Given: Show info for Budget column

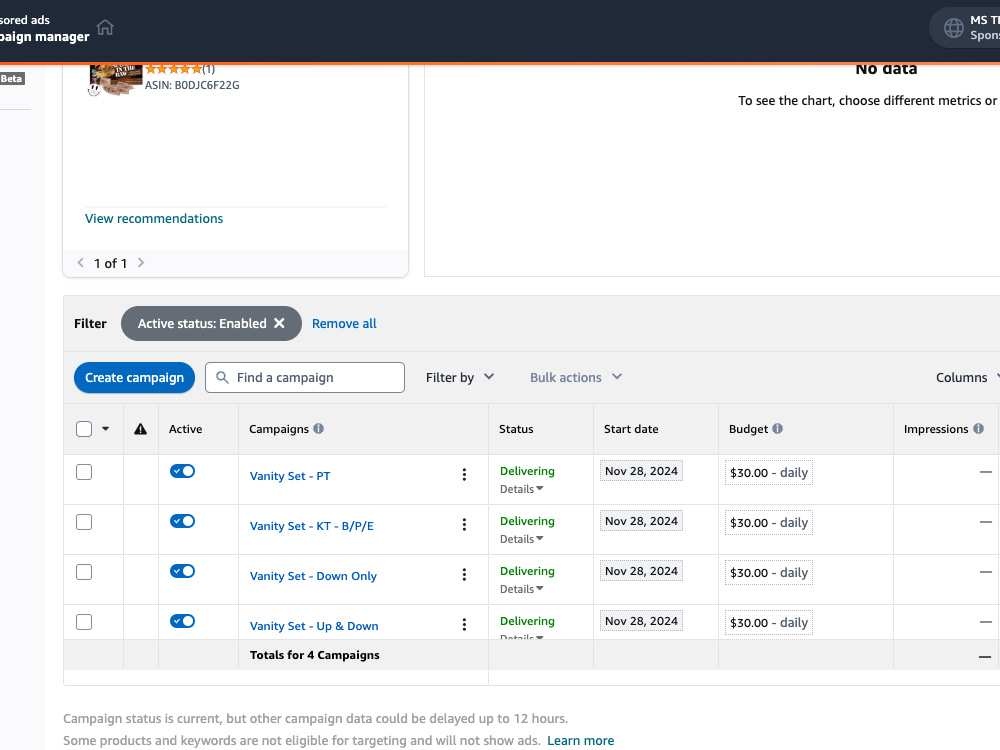Looking at the screenshot, I should coord(777,429).
